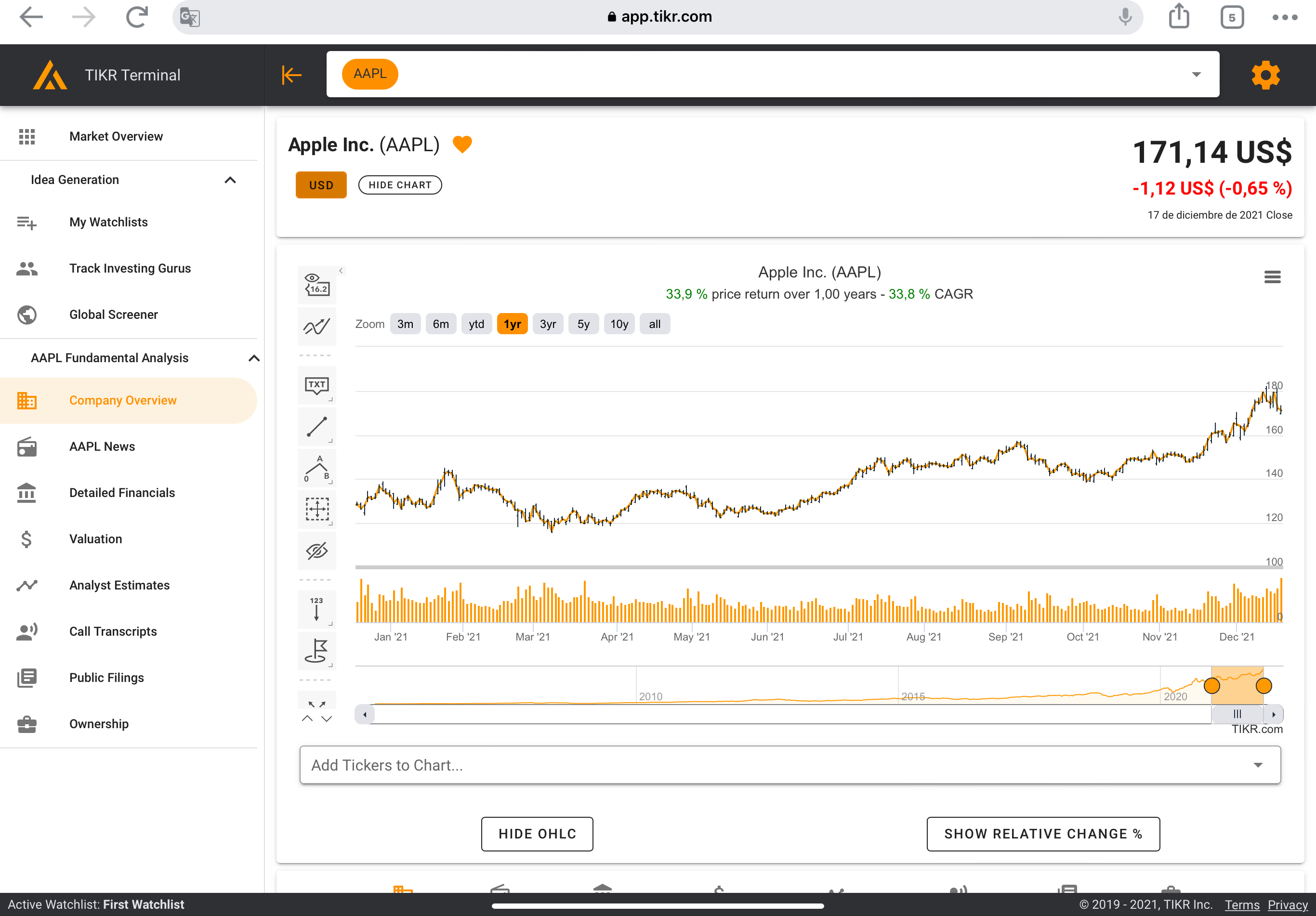This screenshot has height=916, width=1316.
Task: Collapse the chart toolbar small arrow
Action: [341, 271]
